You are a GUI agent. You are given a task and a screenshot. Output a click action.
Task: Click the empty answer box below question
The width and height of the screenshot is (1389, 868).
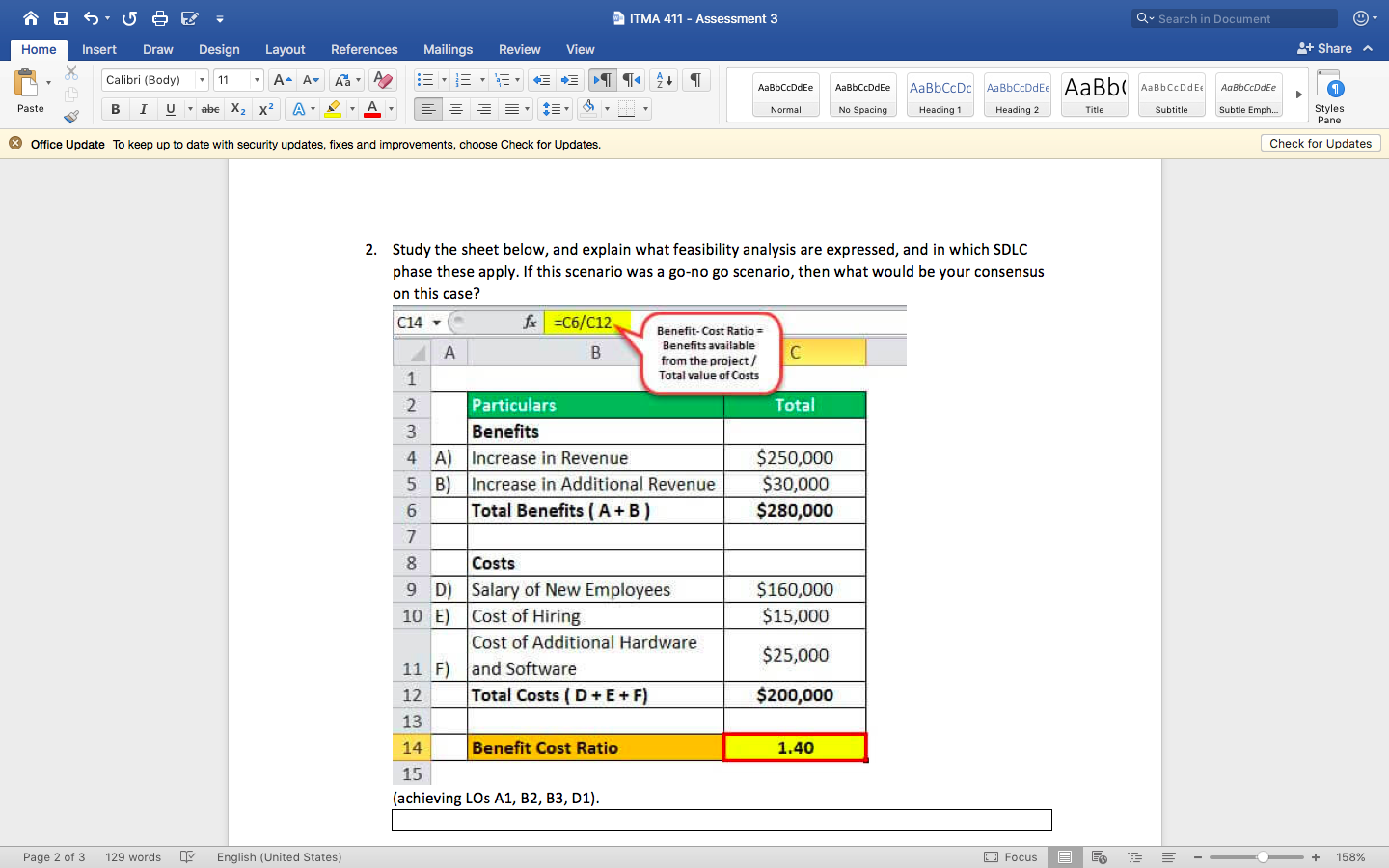pyautogui.click(x=722, y=820)
